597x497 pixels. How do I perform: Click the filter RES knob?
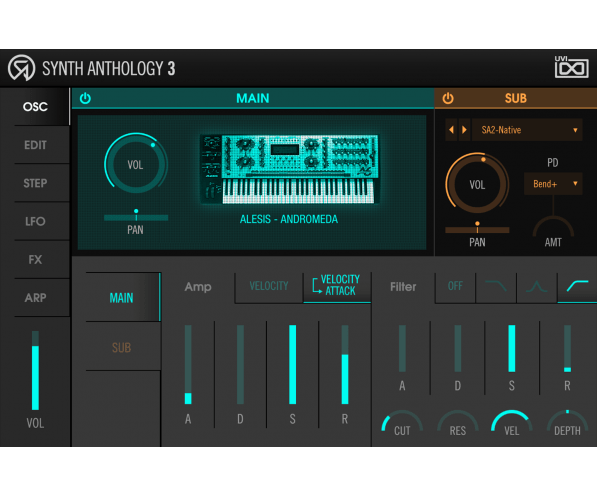pyautogui.click(x=458, y=423)
